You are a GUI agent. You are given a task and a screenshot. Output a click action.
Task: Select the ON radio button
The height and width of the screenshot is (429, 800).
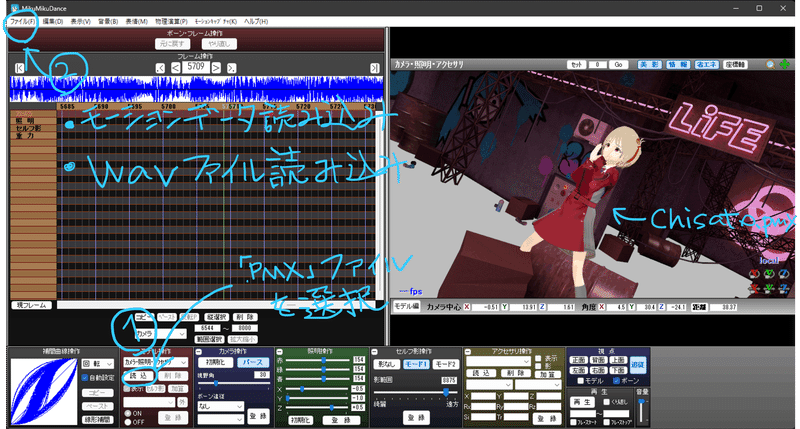[128, 413]
